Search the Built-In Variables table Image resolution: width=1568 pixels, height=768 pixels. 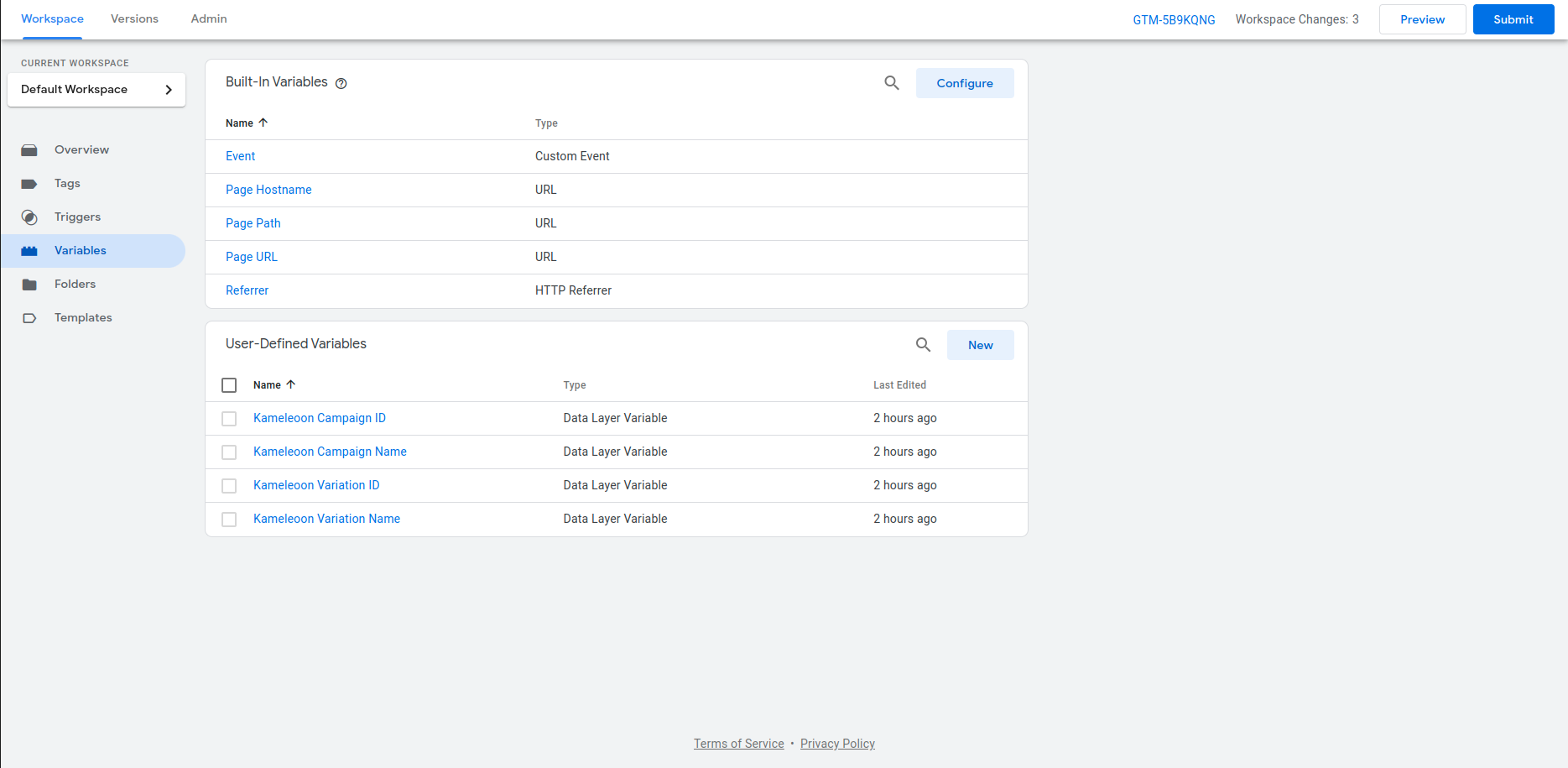coord(892,83)
